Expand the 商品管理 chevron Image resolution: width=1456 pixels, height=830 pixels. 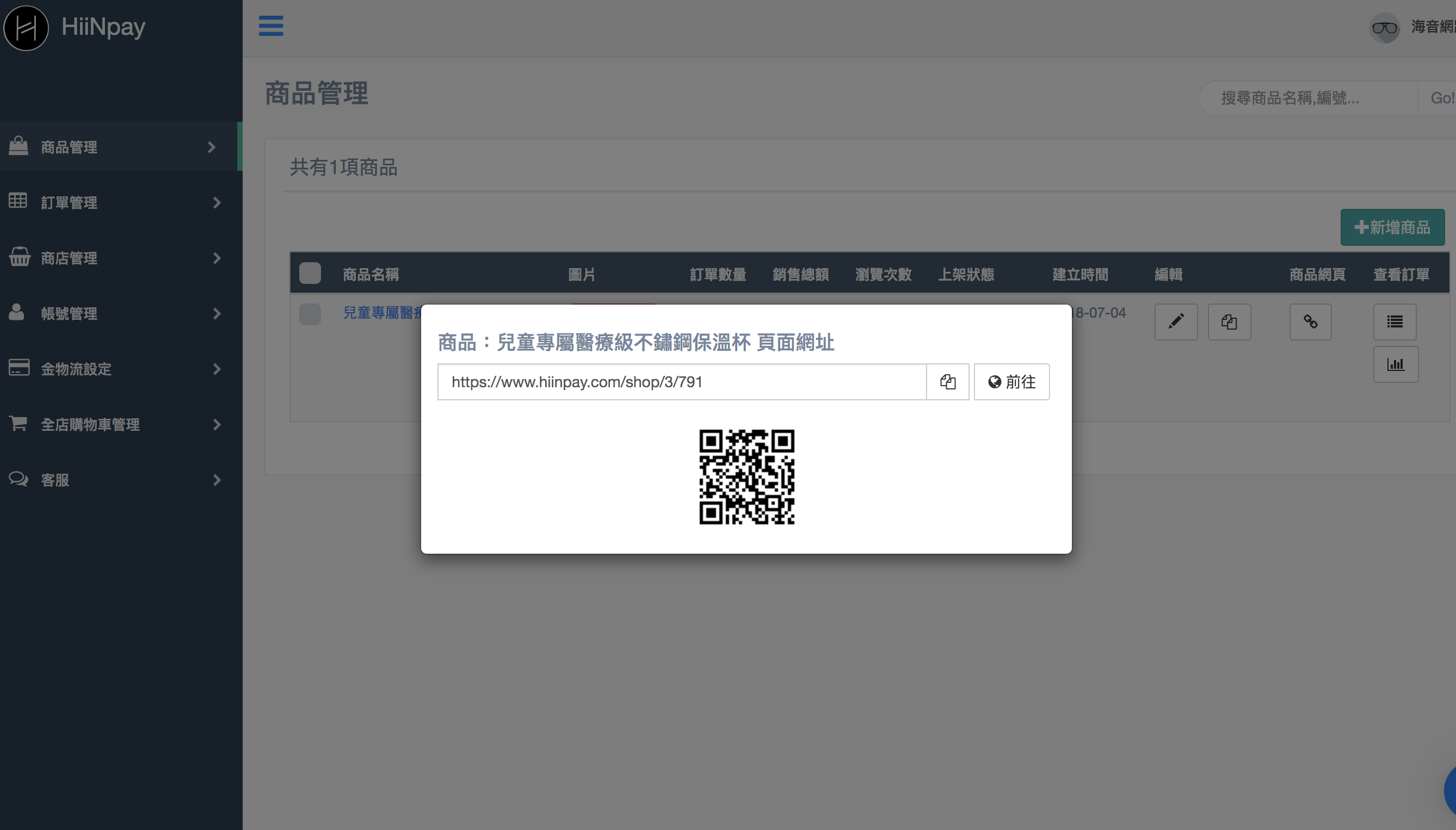click(x=212, y=147)
